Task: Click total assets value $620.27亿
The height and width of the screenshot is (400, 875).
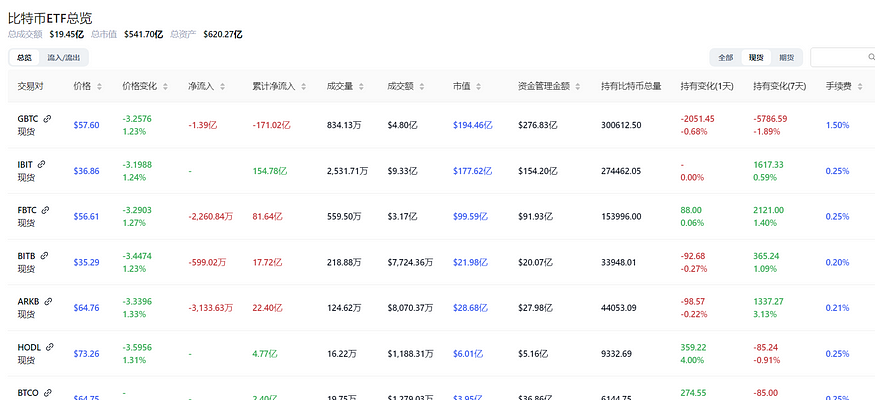Action: pyautogui.click(x=223, y=34)
